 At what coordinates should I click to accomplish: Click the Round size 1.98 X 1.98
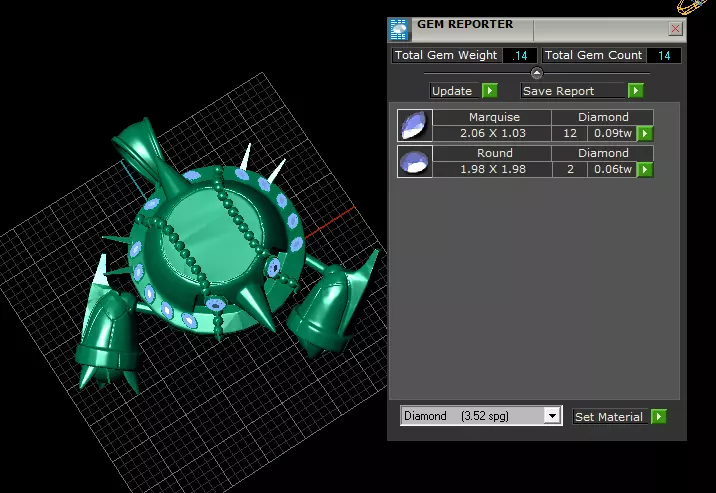point(492,169)
